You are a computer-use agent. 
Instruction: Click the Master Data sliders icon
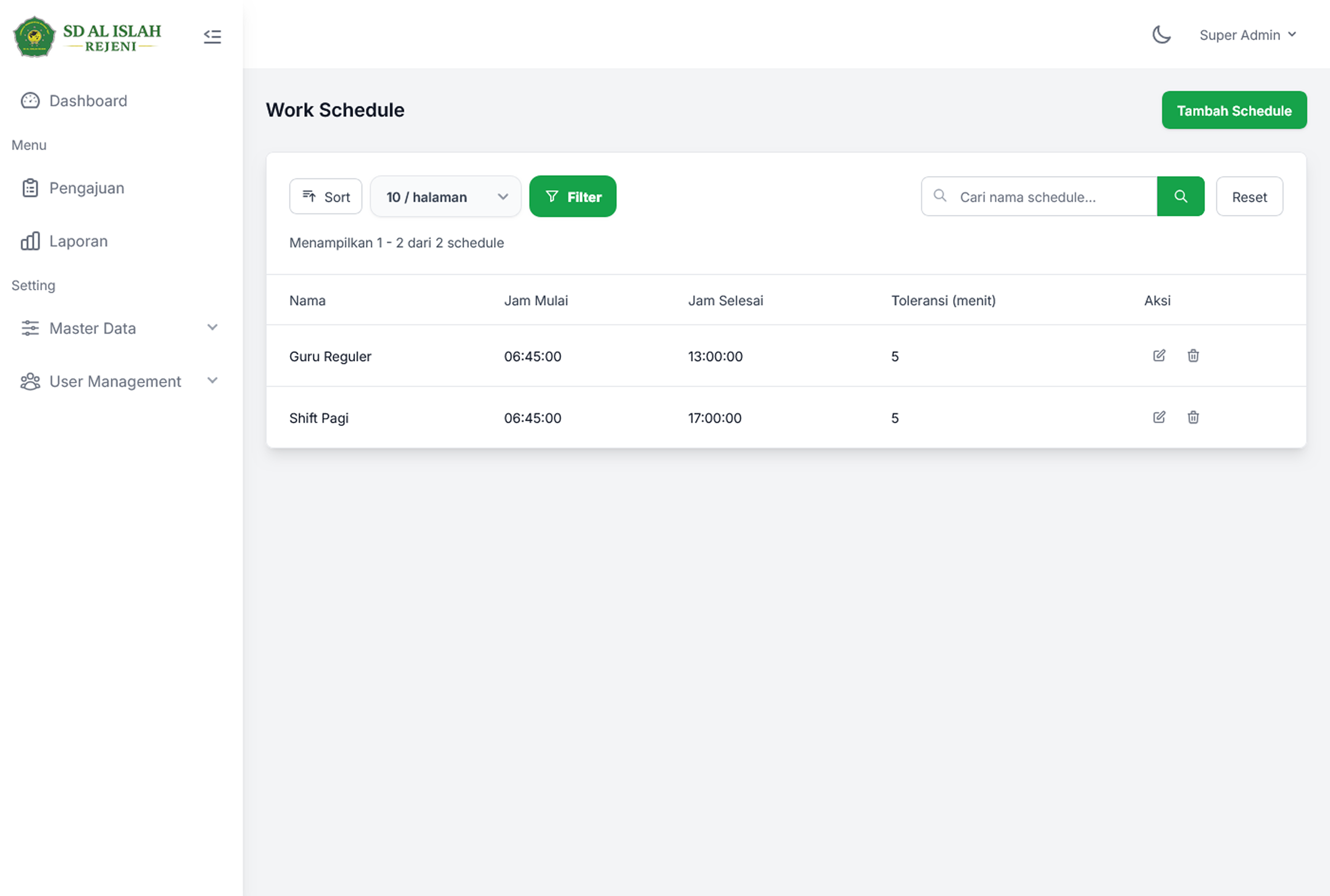coord(30,328)
